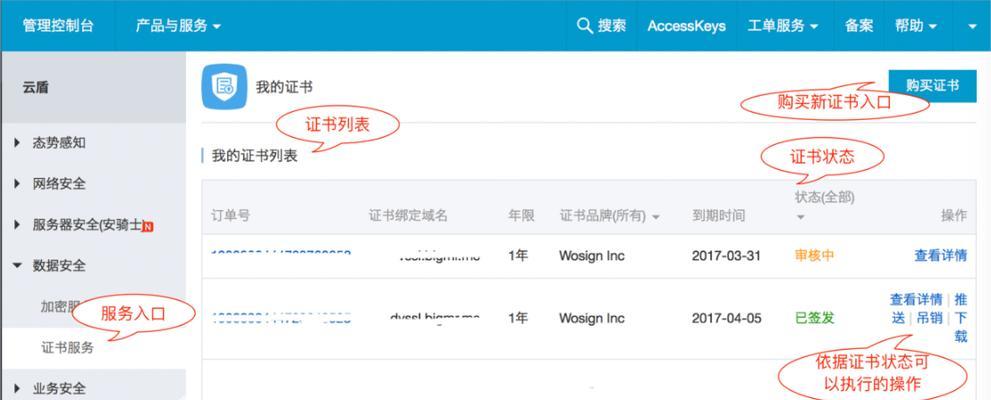The image size is (991, 400).
Task: Click the 云盾 sidebar header
Action: [x=36, y=88]
